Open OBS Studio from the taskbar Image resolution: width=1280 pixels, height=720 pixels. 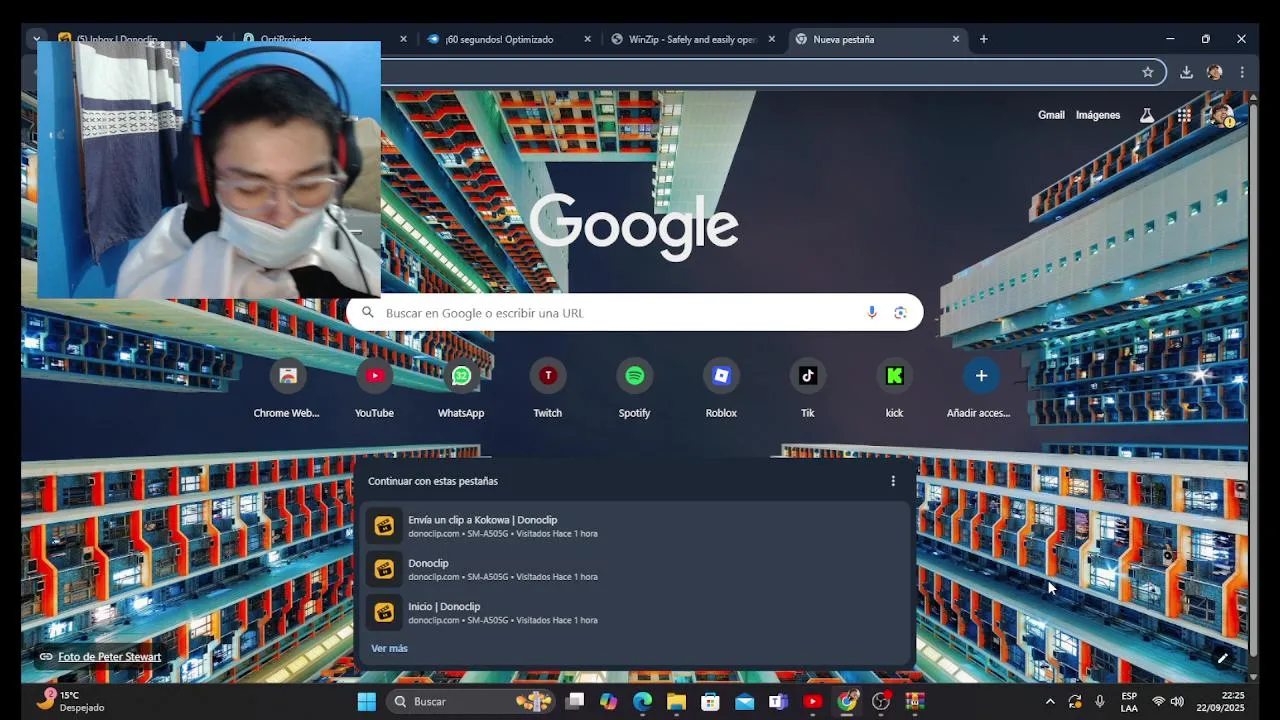[881, 701]
